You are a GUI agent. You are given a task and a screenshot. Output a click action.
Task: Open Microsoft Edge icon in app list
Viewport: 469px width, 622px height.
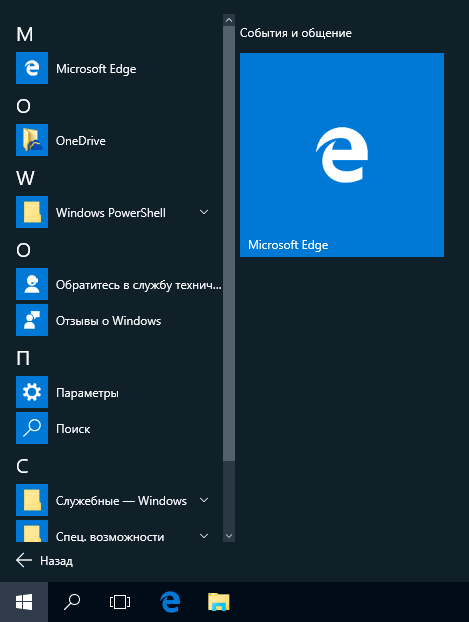pyautogui.click(x=32, y=68)
